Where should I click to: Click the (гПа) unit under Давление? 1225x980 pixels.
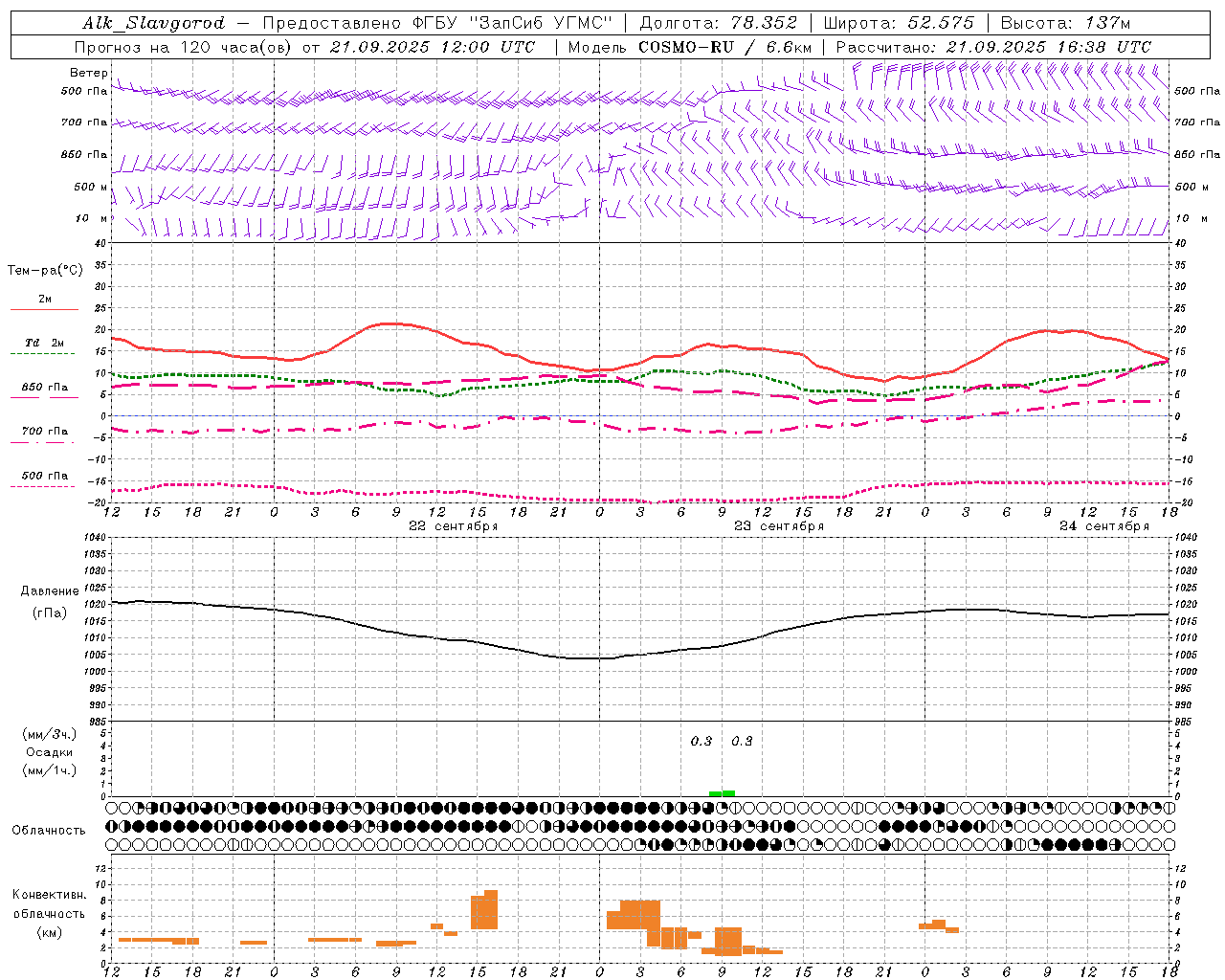(x=49, y=613)
